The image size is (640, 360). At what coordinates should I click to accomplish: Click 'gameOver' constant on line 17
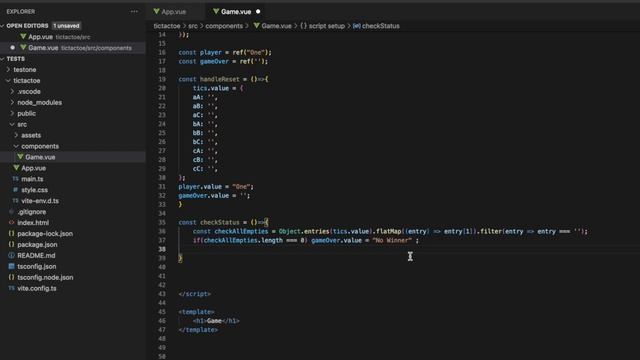click(214, 61)
